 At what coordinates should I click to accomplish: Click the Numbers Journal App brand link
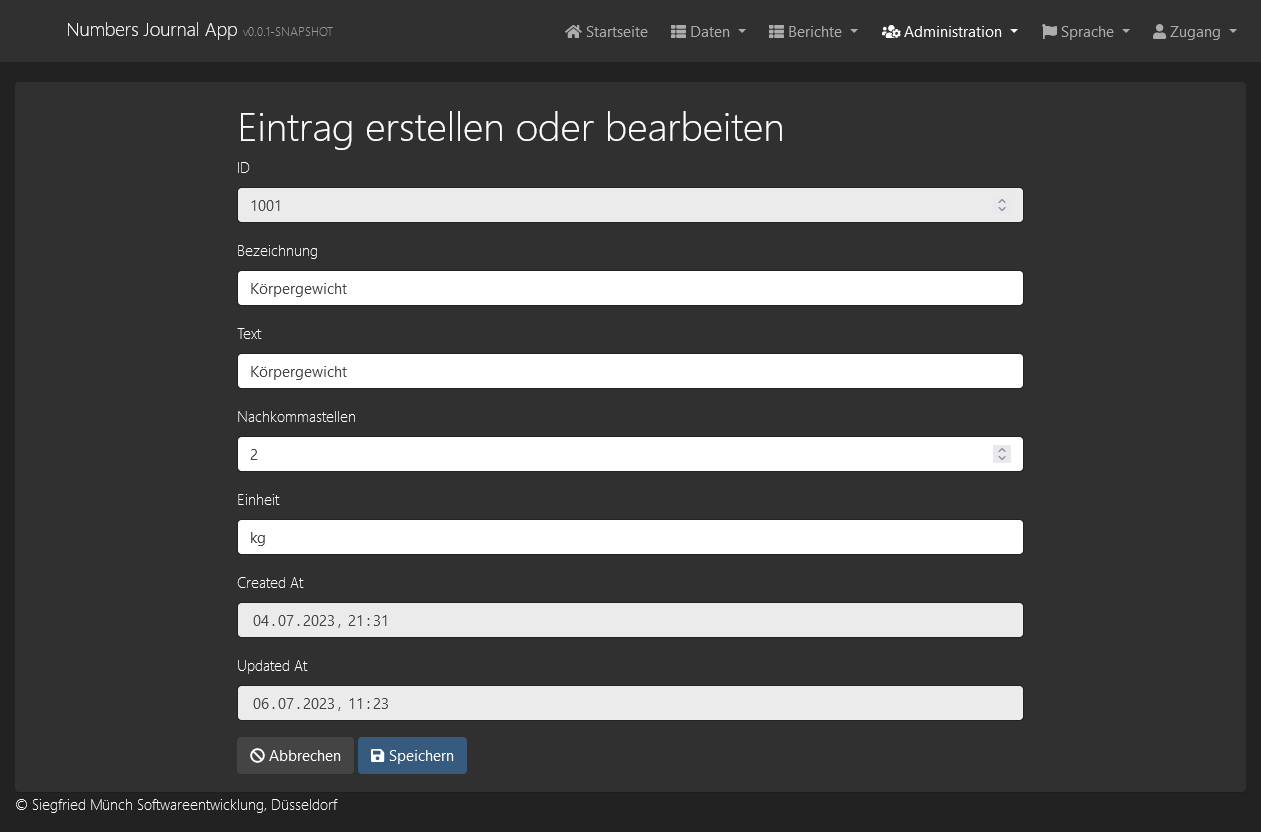(x=151, y=30)
